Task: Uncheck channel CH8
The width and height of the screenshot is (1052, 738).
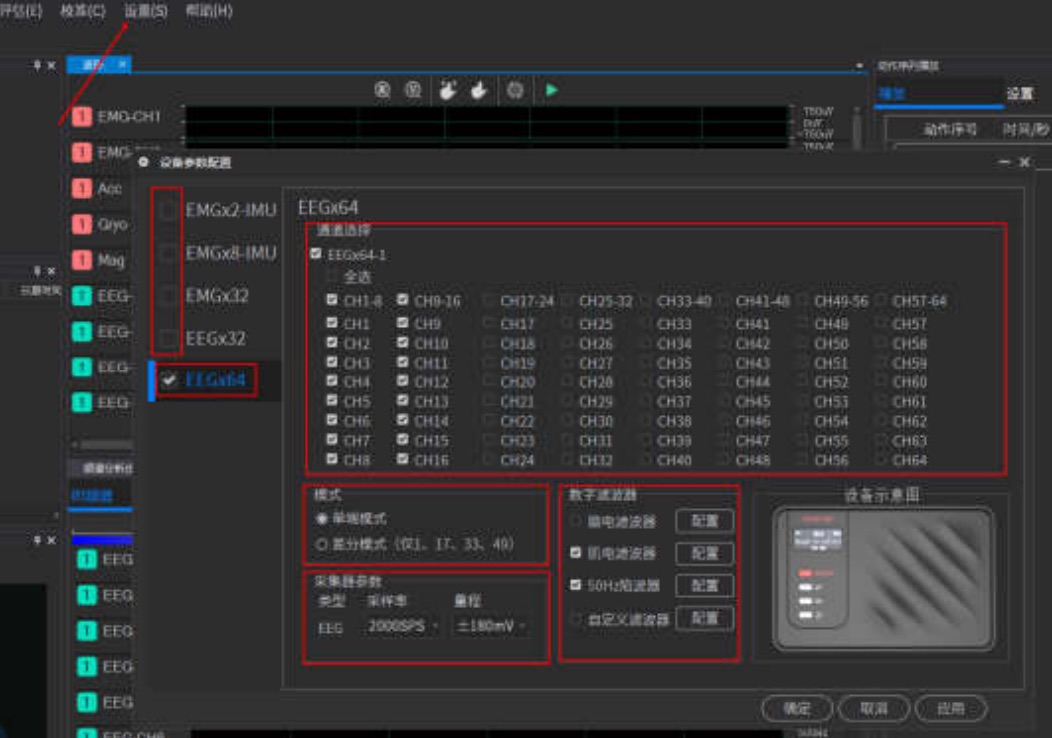Action: click(332, 459)
